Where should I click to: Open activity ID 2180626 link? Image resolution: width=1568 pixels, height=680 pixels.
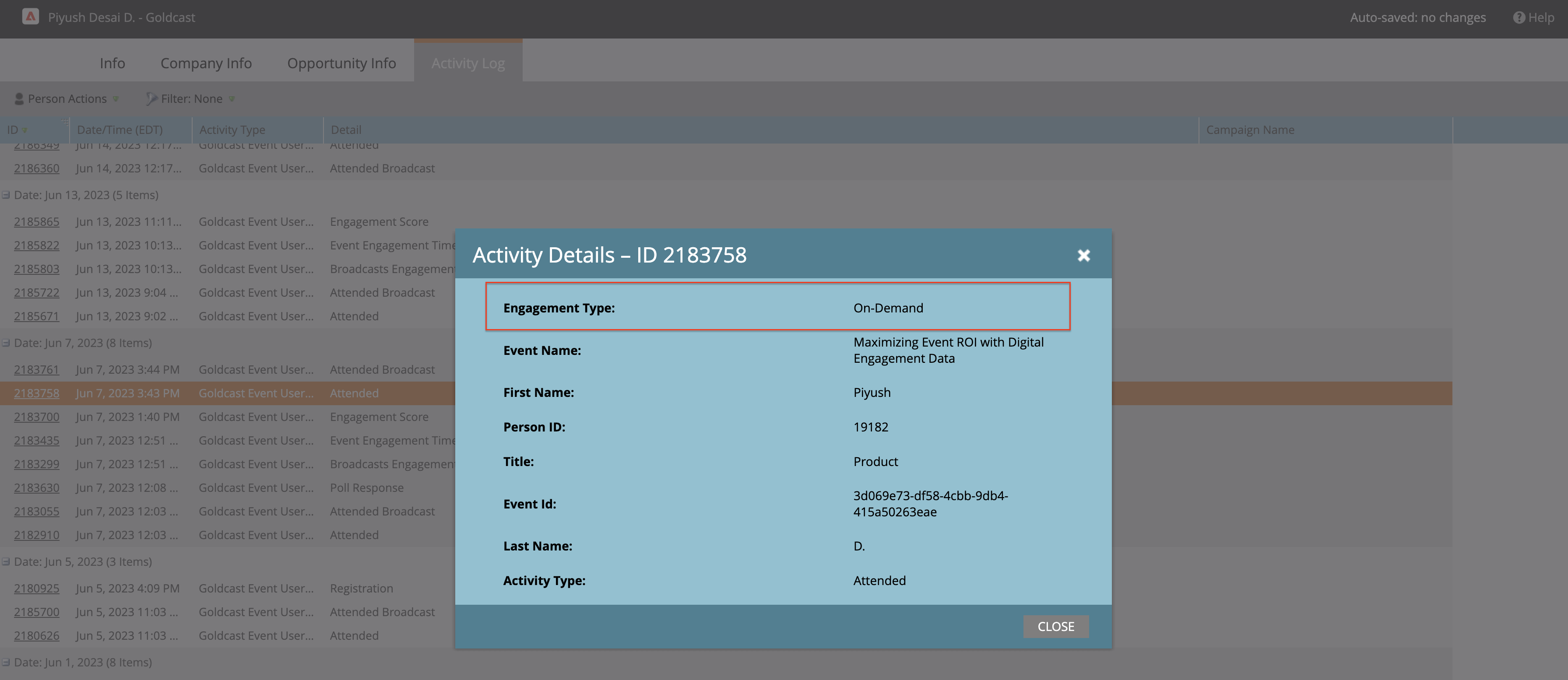pos(36,636)
